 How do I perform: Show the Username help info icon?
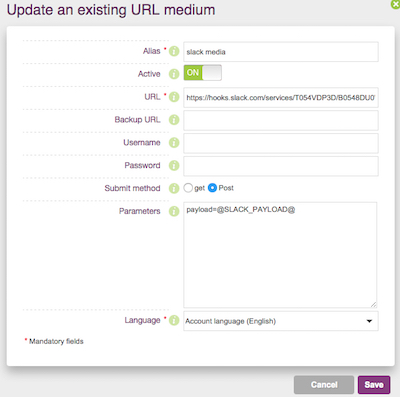174,143
